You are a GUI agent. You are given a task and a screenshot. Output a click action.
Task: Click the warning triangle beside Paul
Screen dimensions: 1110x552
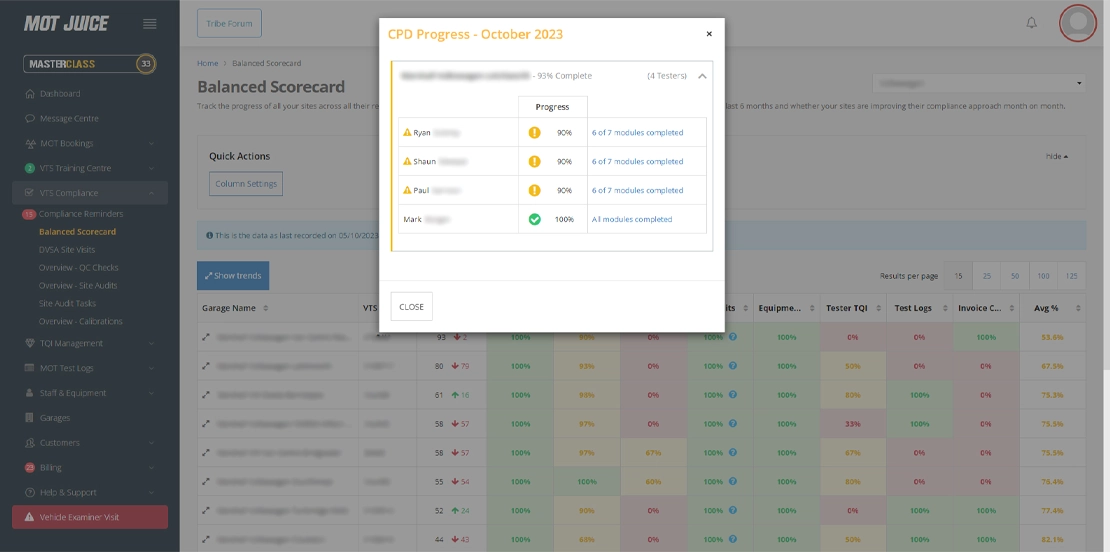tap(407, 190)
